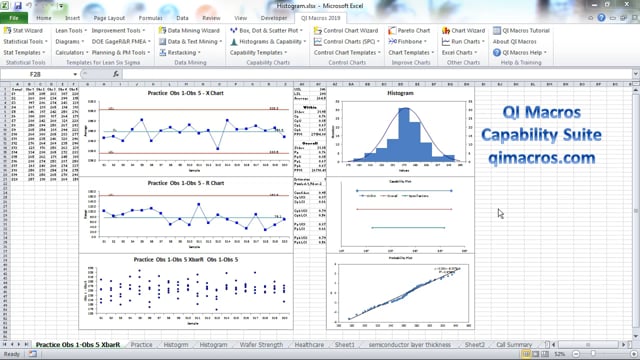Expand the DOE GageR&R FMEA dropdown
The image size is (640, 360).
[x=121, y=42]
